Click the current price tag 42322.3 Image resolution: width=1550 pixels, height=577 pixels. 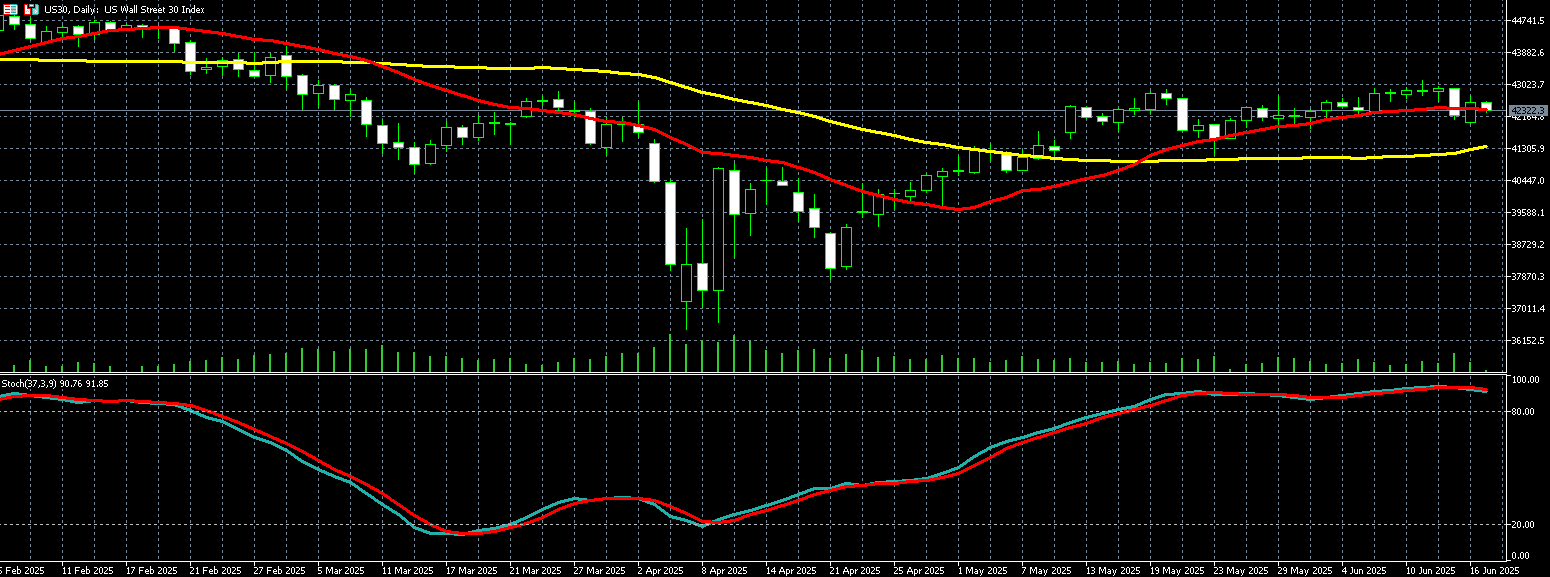pos(1528,110)
